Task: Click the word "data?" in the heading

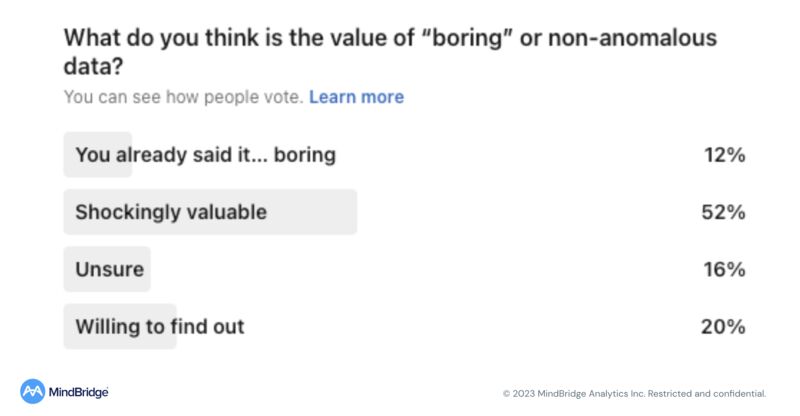Action: 93,66
